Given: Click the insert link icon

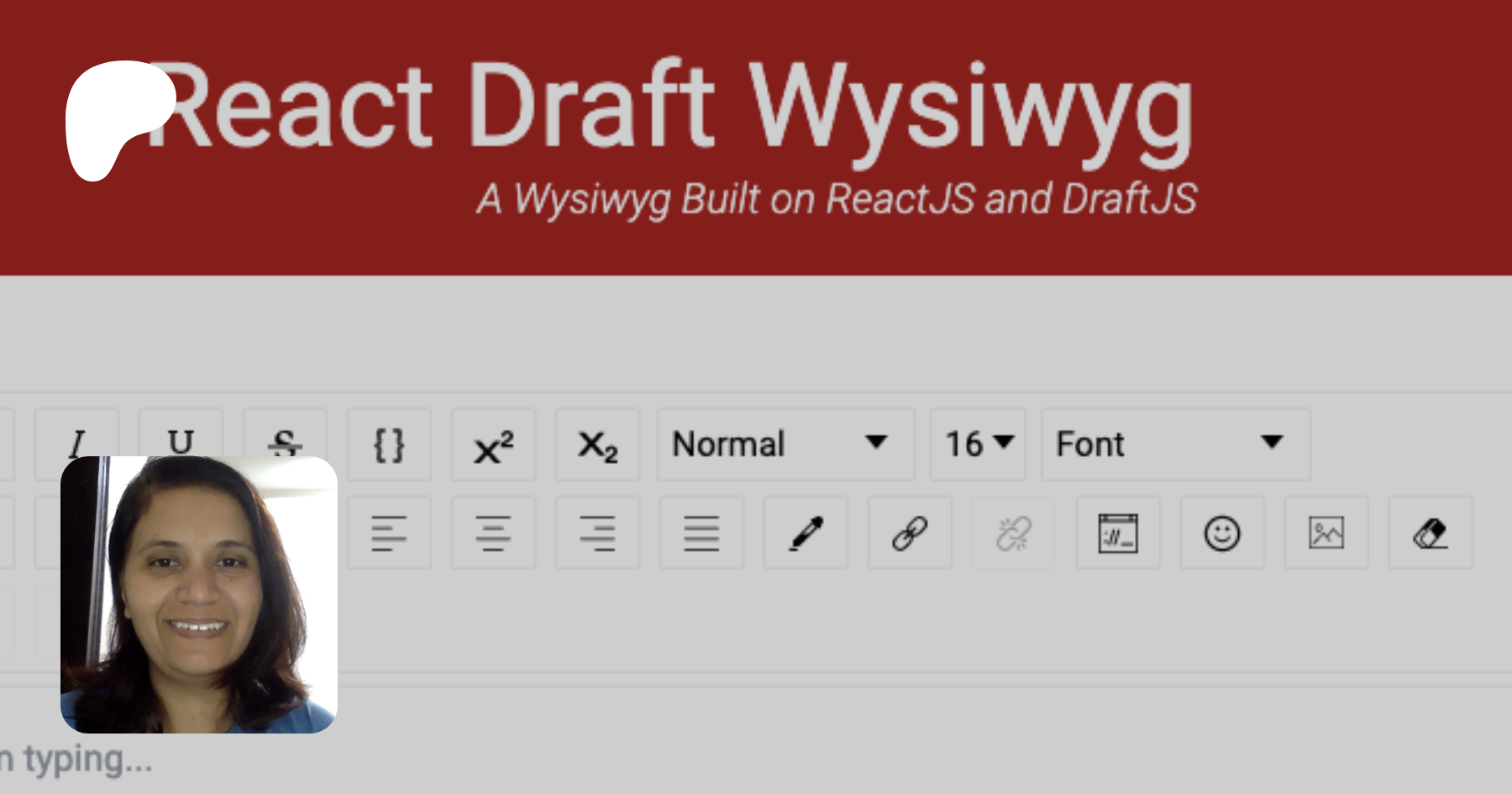Looking at the screenshot, I should [910, 534].
